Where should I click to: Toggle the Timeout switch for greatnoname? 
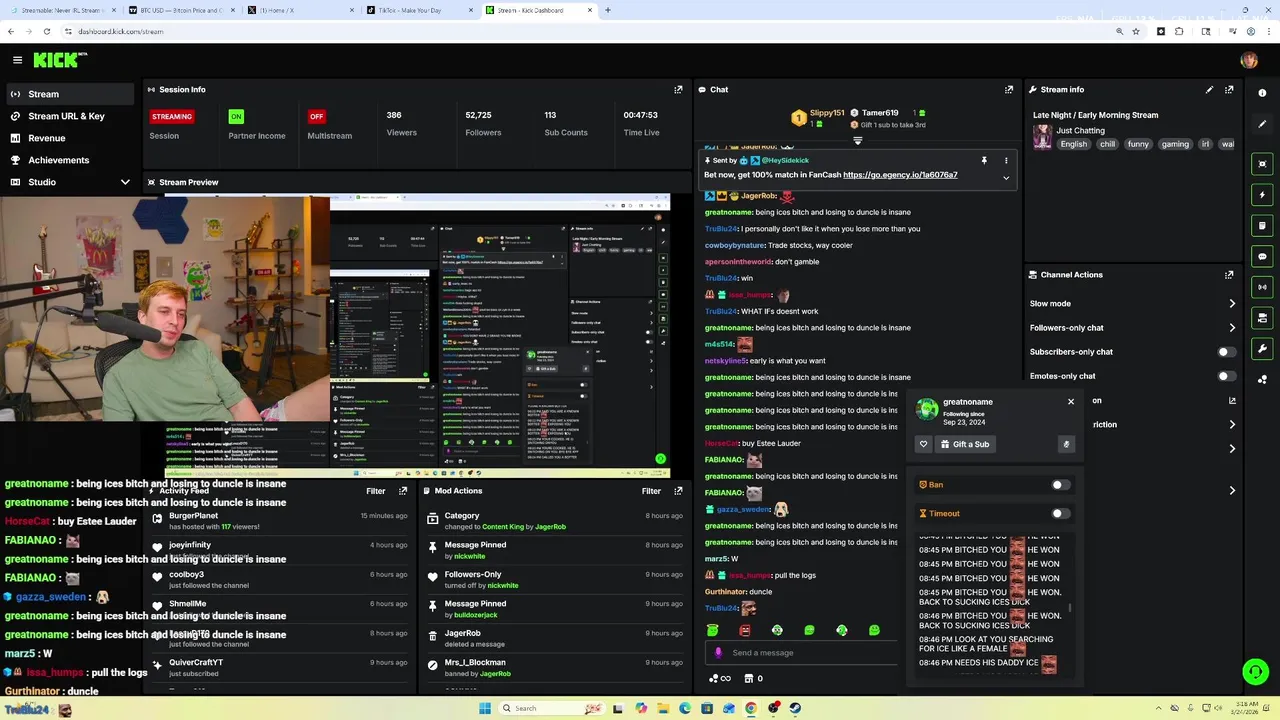pos(1060,514)
